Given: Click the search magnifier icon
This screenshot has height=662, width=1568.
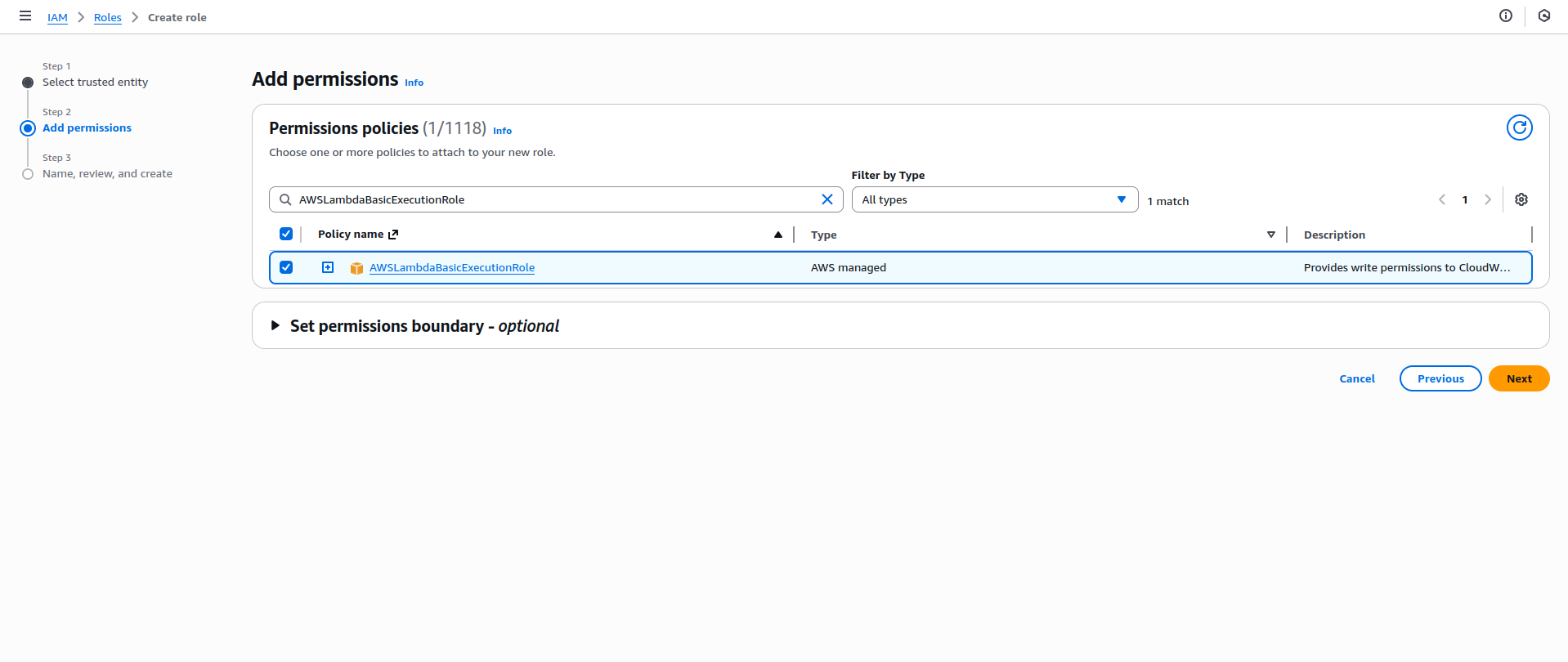Looking at the screenshot, I should click(285, 199).
